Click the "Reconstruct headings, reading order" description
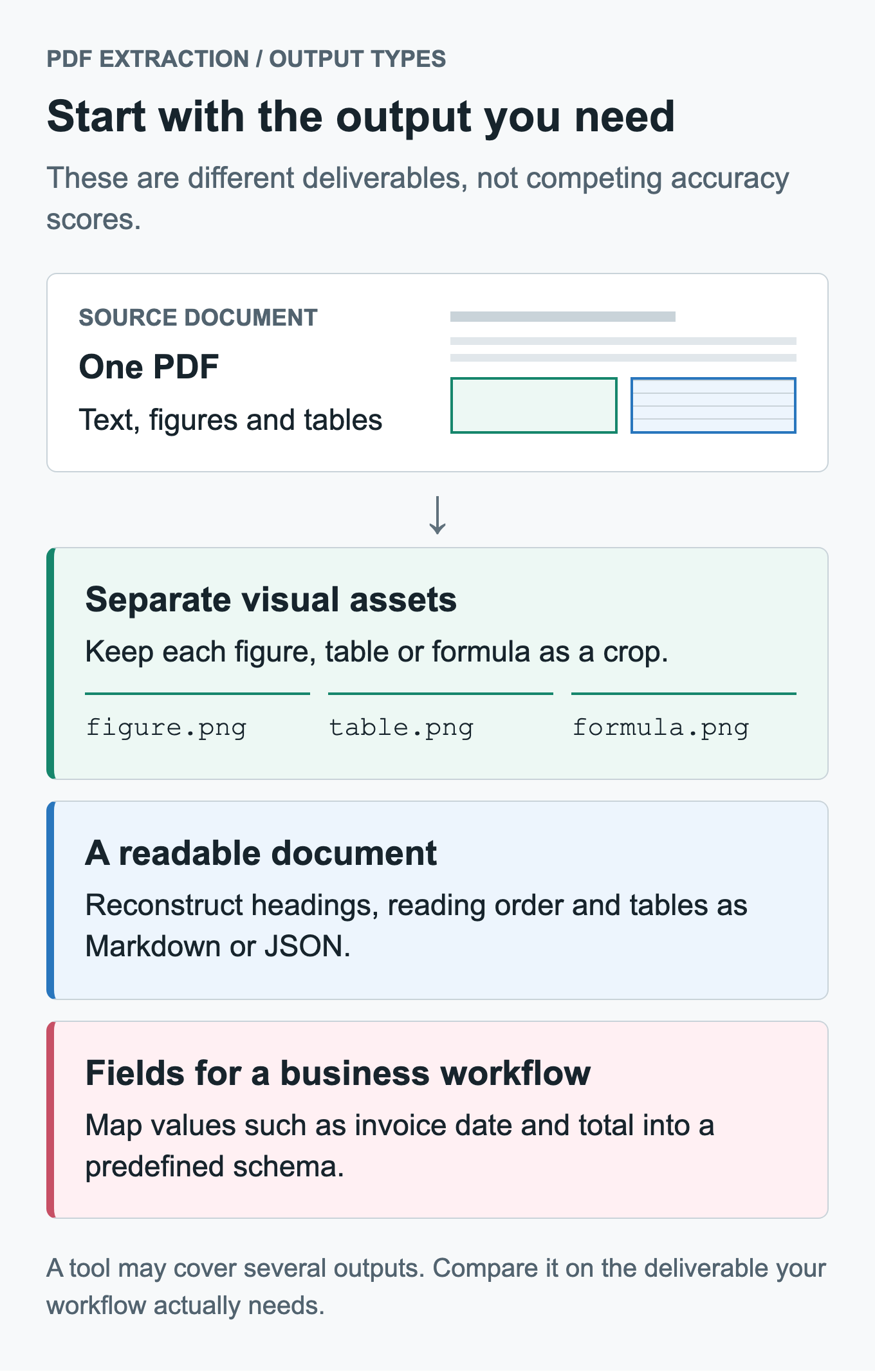Image resolution: width=875 pixels, height=1372 pixels. (416, 925)
